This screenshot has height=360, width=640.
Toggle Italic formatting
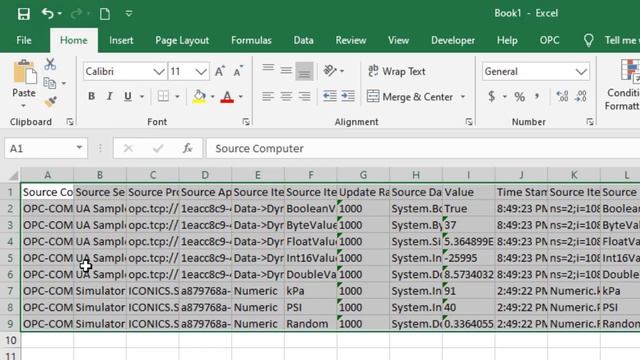[109, 96]
